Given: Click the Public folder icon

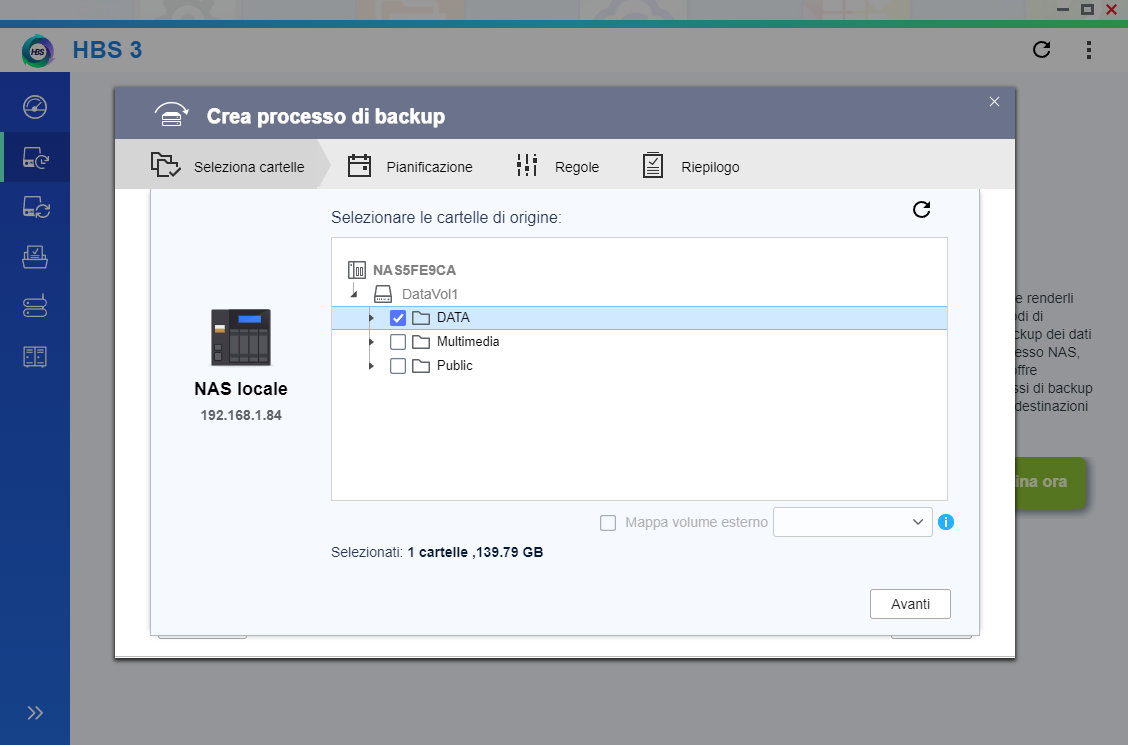Looking at the screenshot, I should click(421, 365).
